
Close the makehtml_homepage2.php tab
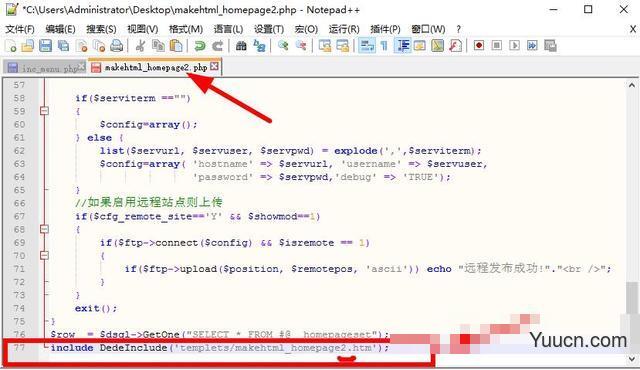click(x=214, y=66)
